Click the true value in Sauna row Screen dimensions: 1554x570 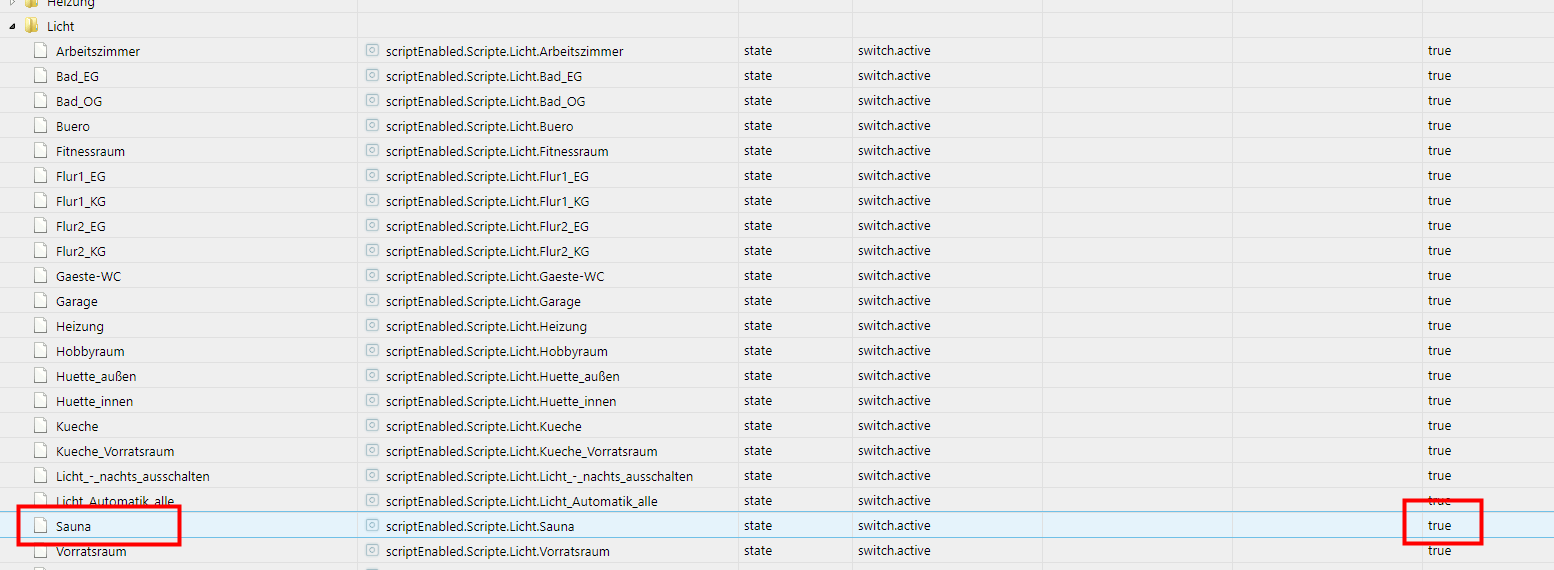click(1439, 526)
